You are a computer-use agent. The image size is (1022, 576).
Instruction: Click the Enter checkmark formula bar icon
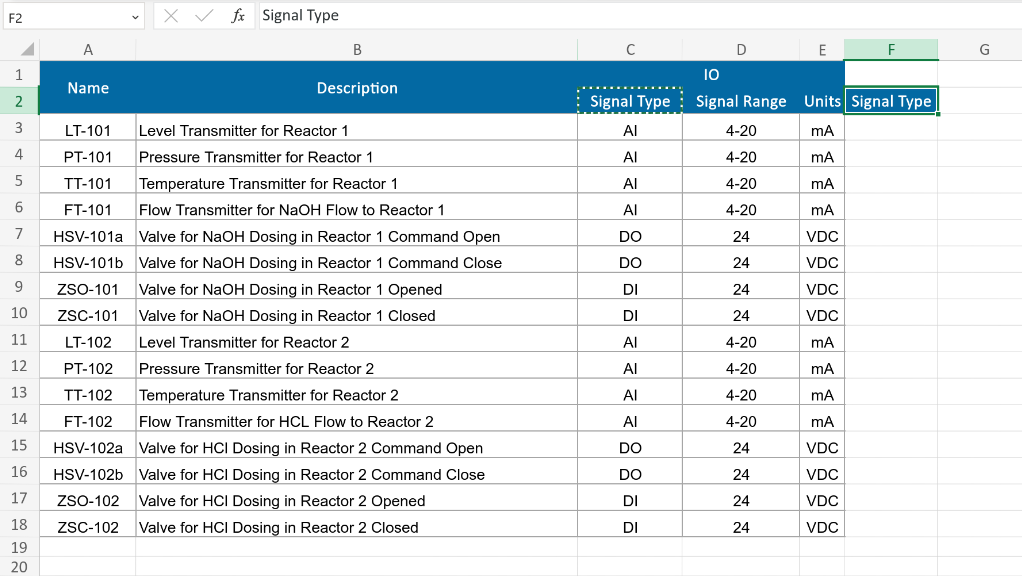click(x=204, y=16)
